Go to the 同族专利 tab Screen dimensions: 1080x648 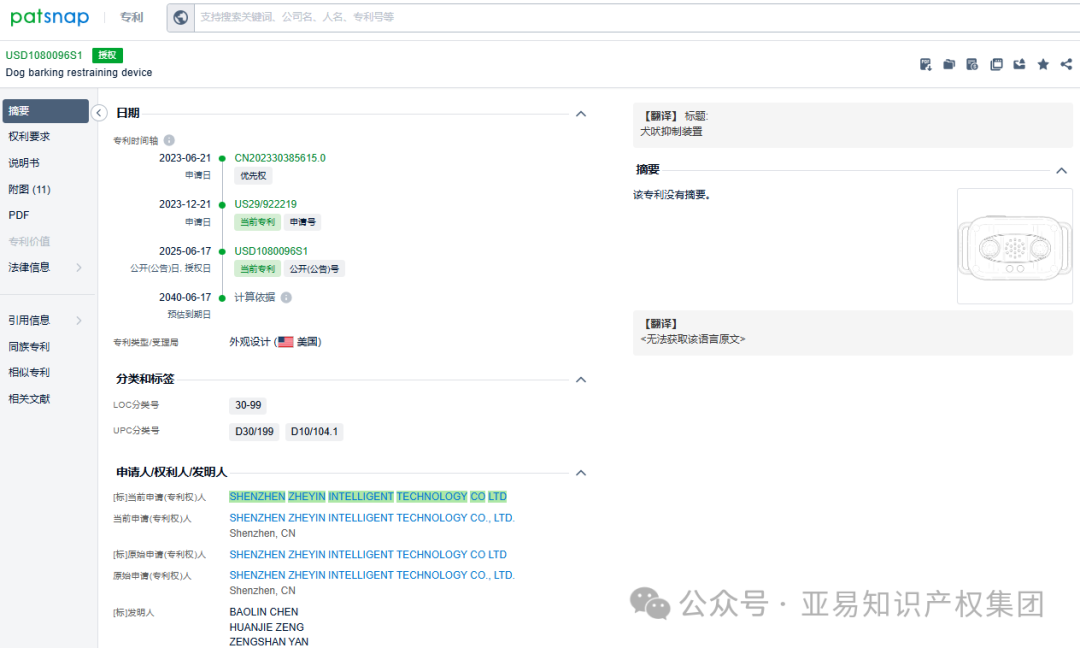coord(29,346)
